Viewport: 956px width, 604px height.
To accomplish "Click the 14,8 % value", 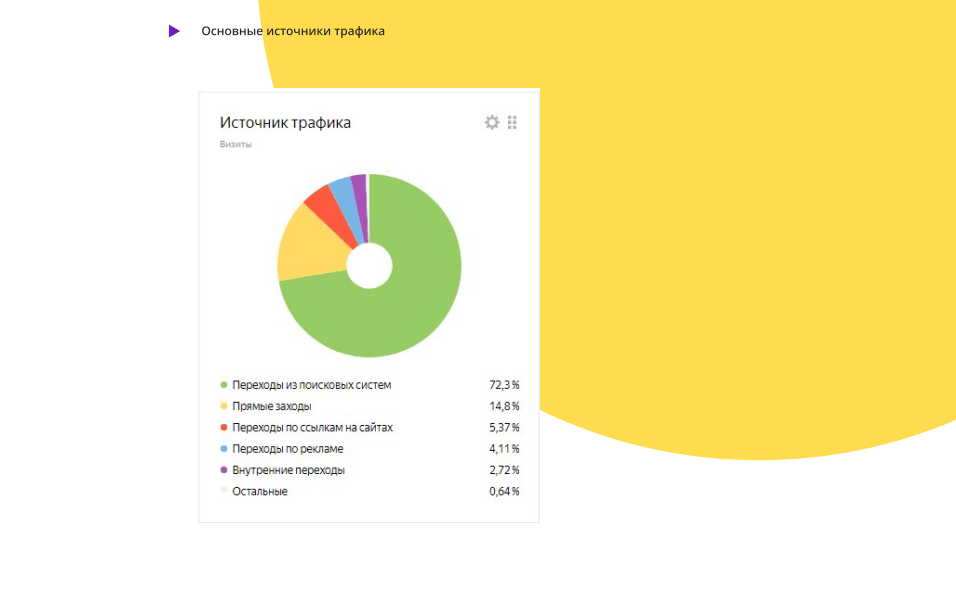I will click(504, 407).
